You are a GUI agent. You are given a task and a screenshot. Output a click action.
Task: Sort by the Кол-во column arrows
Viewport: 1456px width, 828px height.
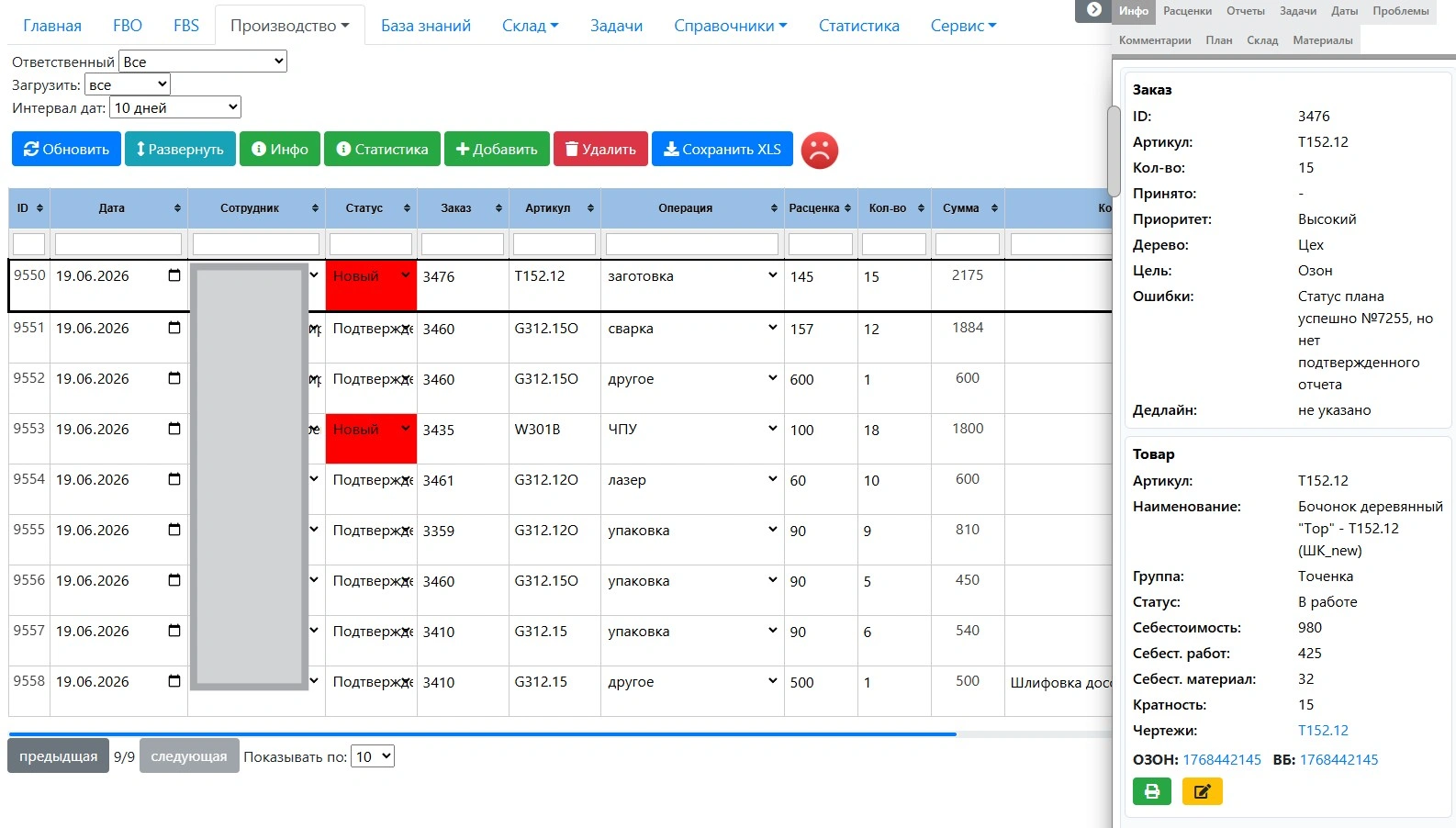921,208
